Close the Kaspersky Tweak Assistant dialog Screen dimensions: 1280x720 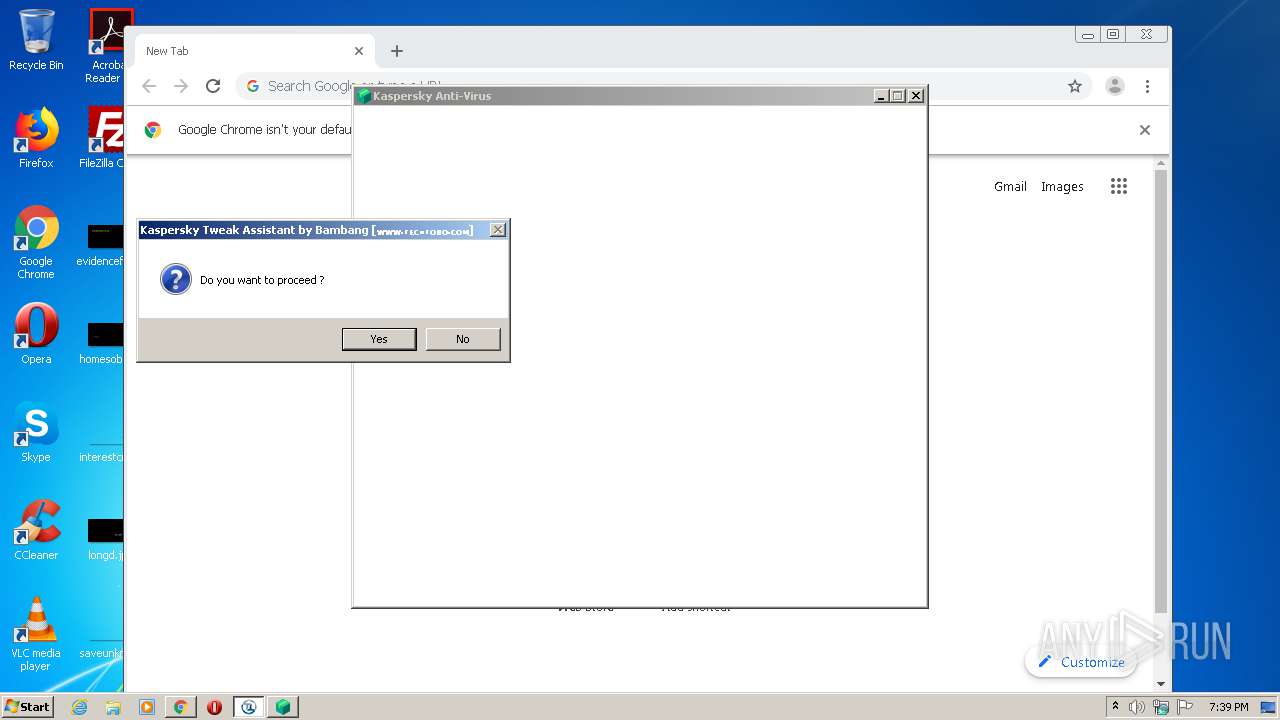[x=497, y=230]
